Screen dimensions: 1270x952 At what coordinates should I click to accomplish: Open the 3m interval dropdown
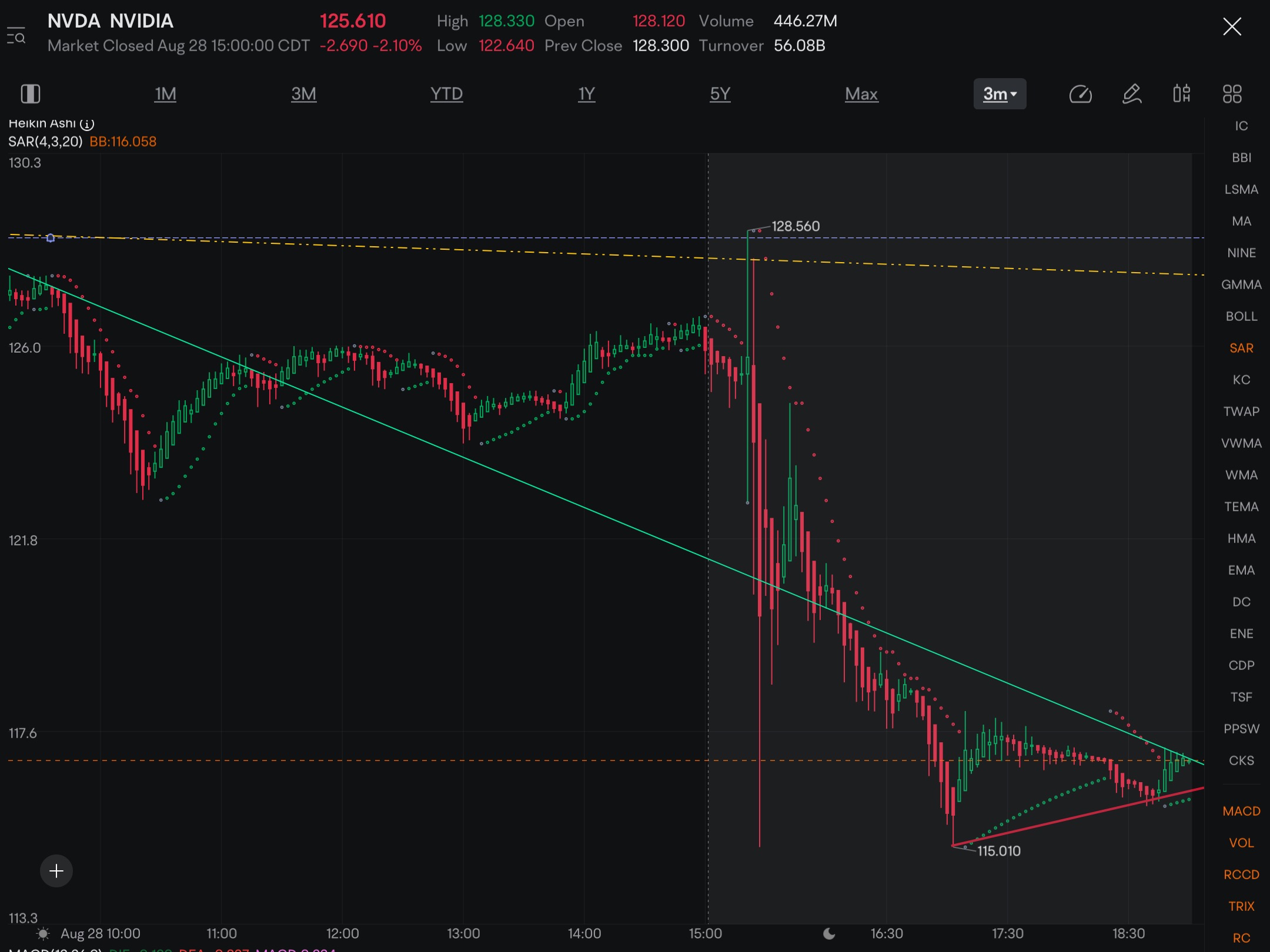click(x=1000, y=94)
